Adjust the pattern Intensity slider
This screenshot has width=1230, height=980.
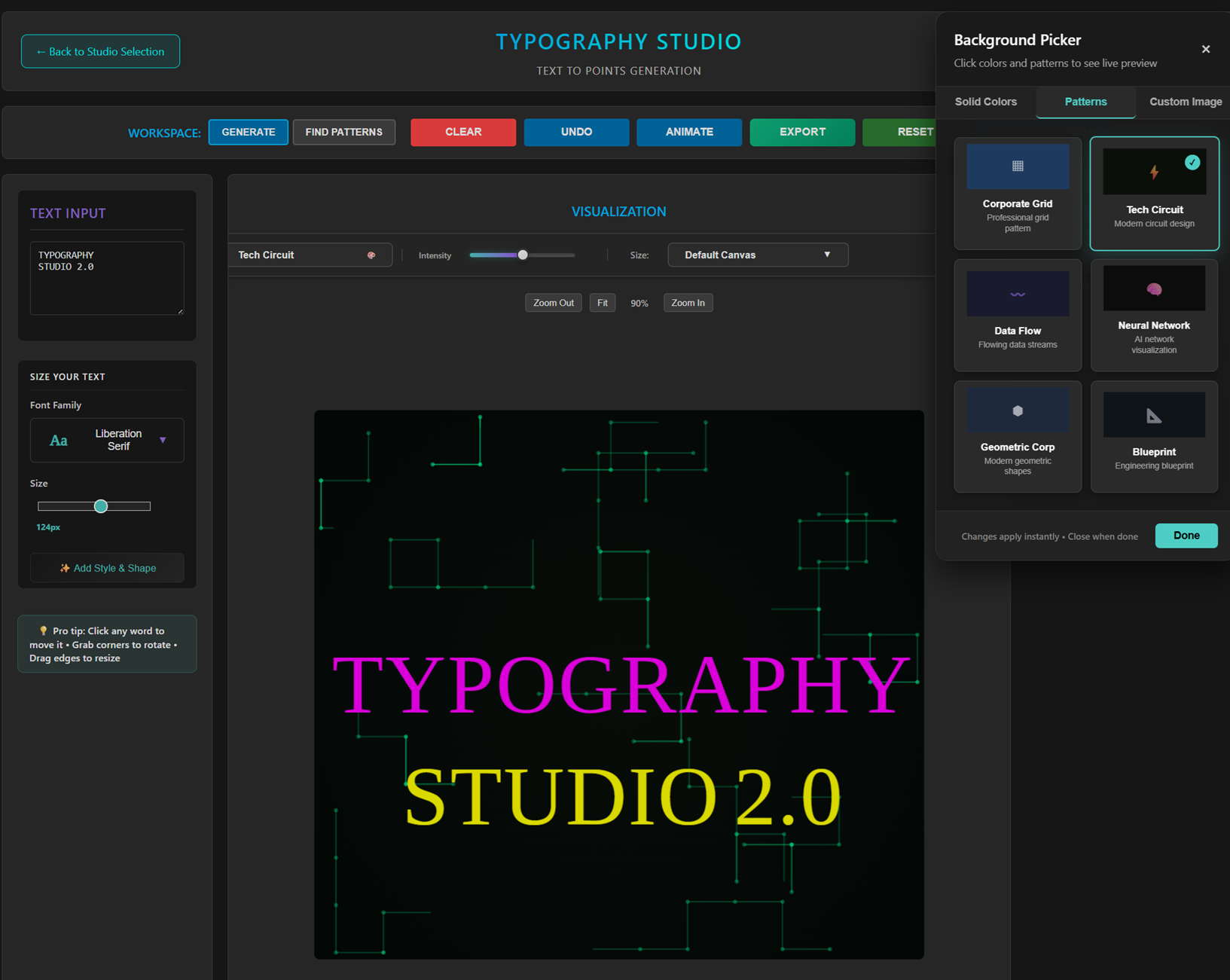(522, 255)
